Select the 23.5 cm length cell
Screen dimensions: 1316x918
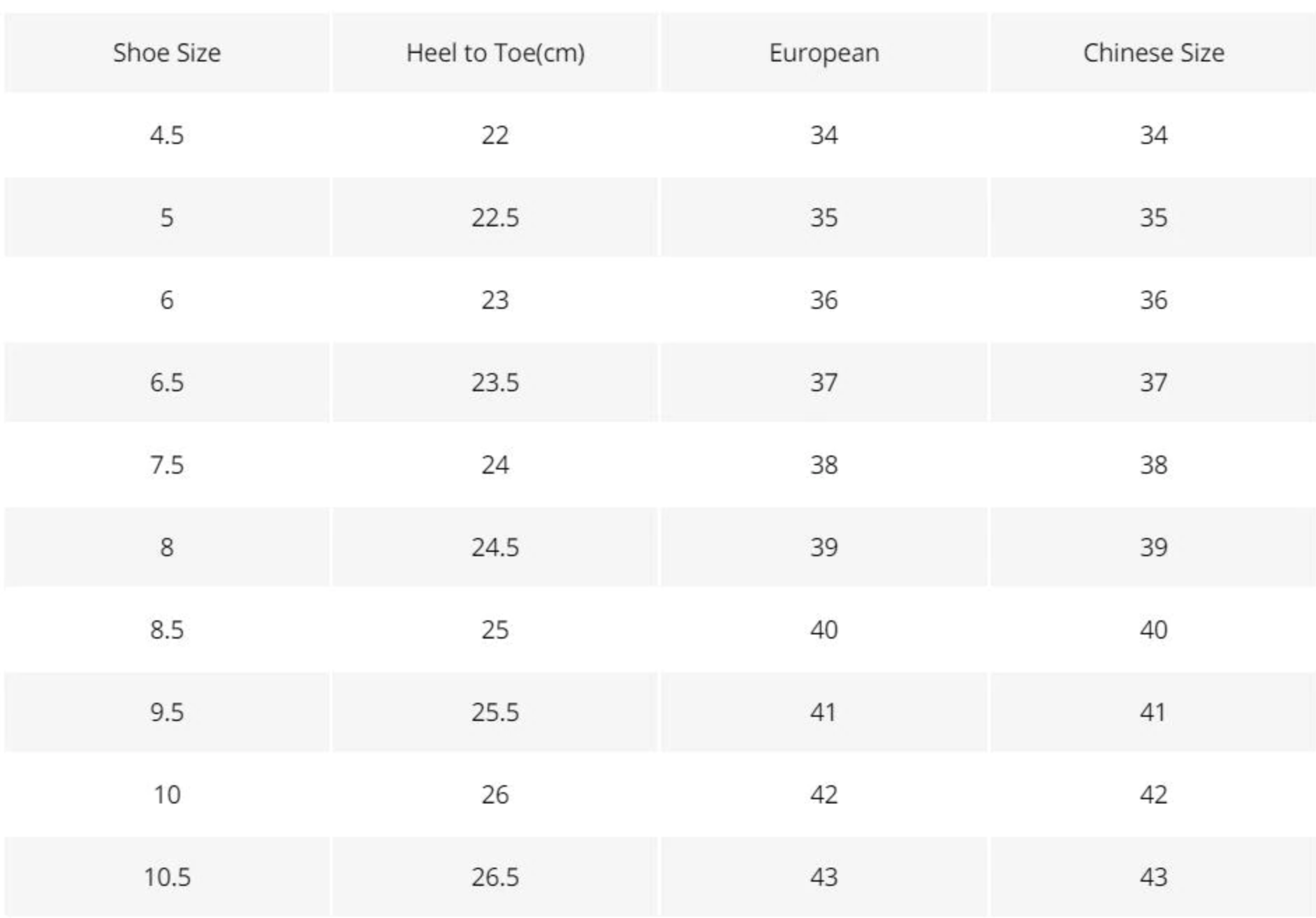[x=495, y=382]
